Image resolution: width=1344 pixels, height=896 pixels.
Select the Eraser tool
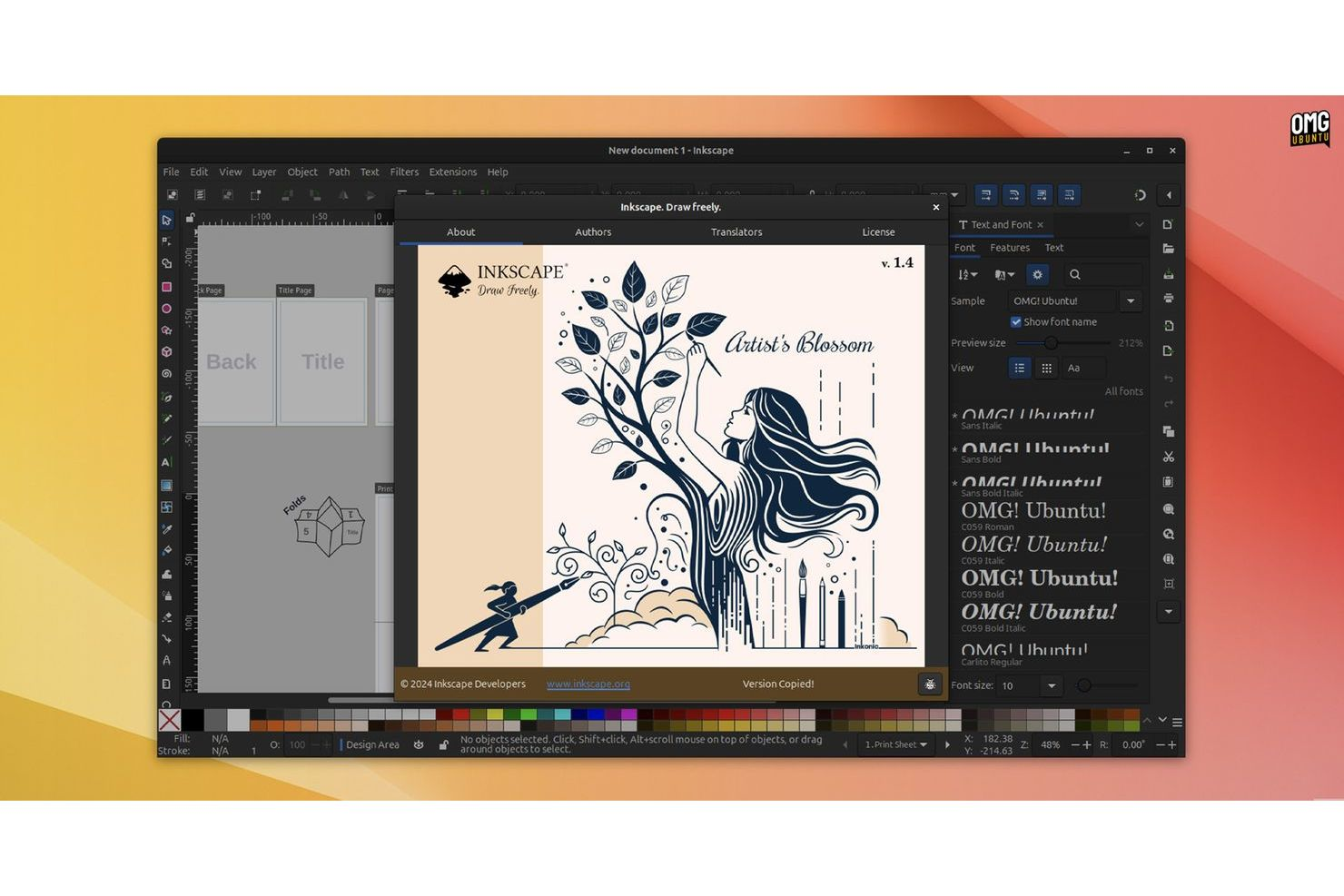click(x=166, y=616)
